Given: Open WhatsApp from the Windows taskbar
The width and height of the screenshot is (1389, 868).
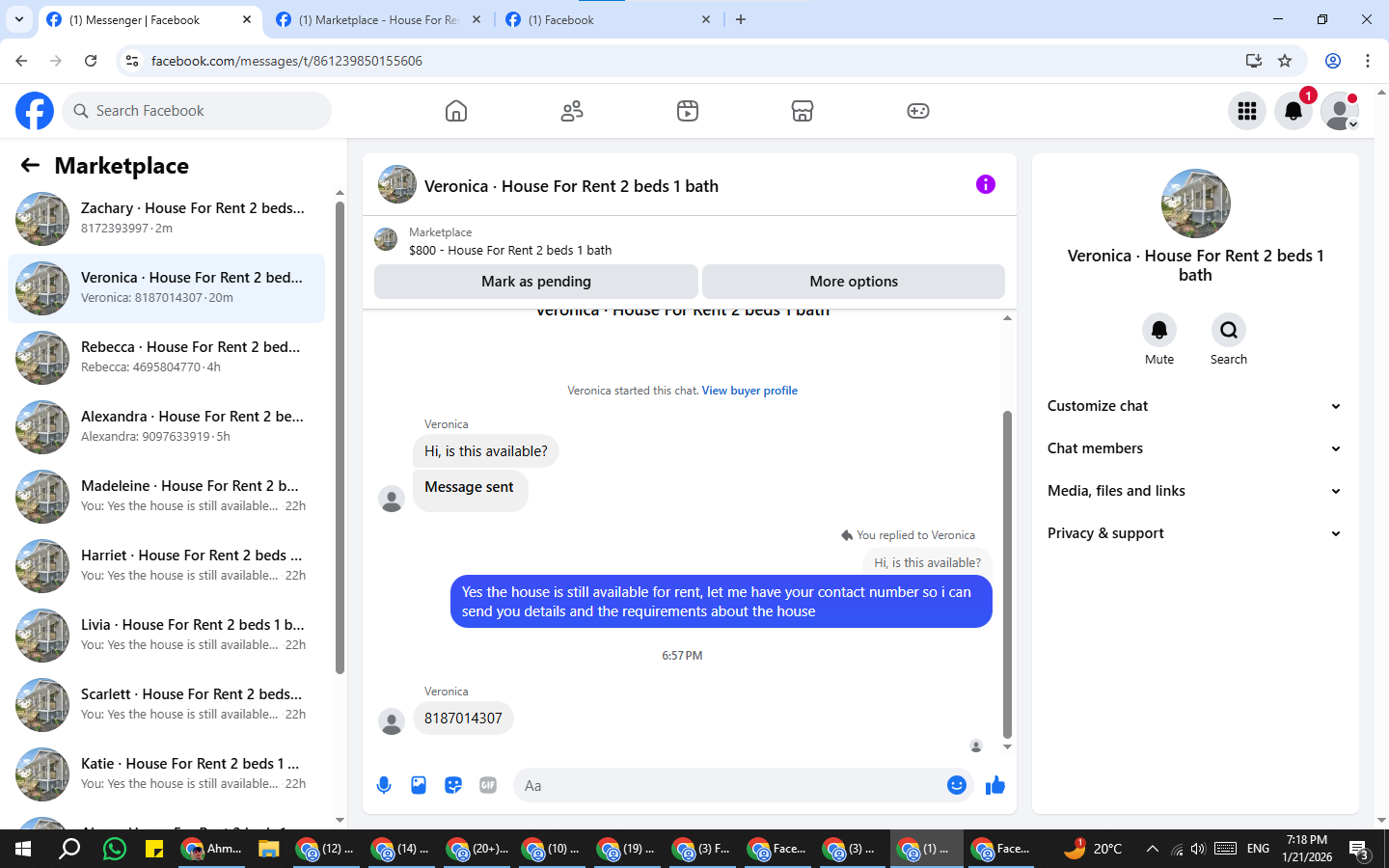Looking at the screenshot, I should (x=115, y=849).
